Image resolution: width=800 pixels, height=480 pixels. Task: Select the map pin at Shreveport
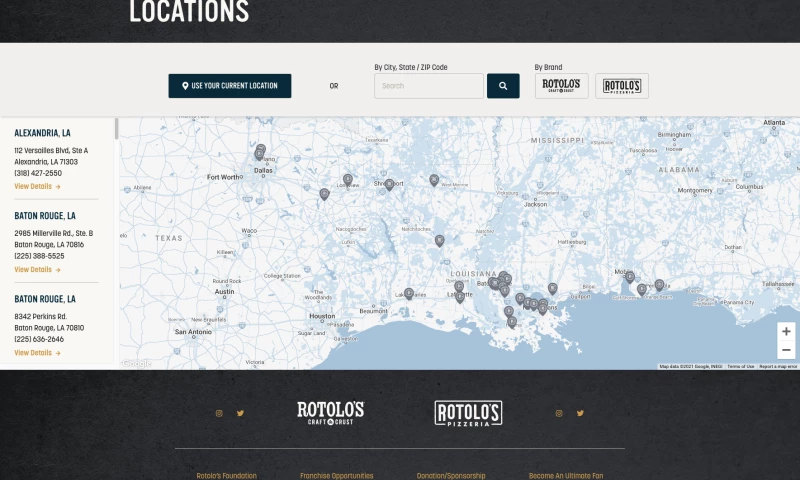tap(389, 184)
